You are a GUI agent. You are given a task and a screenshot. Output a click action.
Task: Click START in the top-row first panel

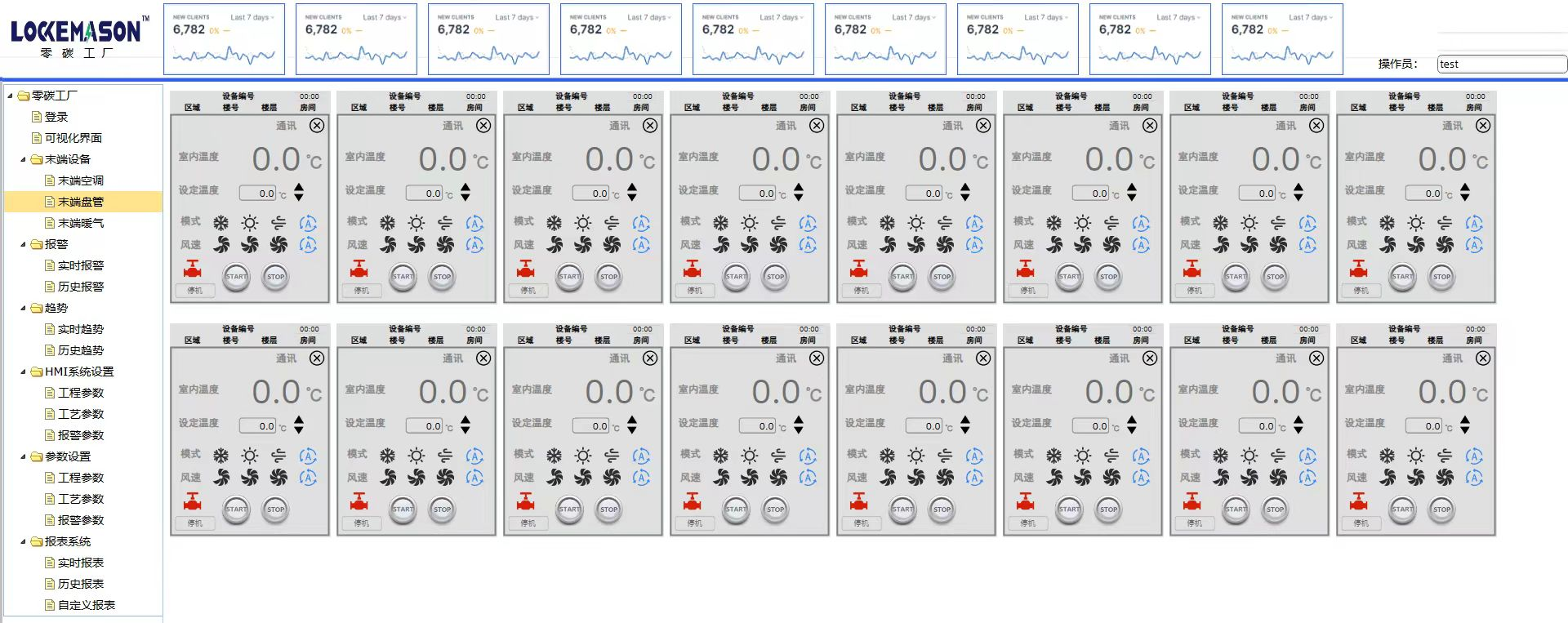pos(237,277)
